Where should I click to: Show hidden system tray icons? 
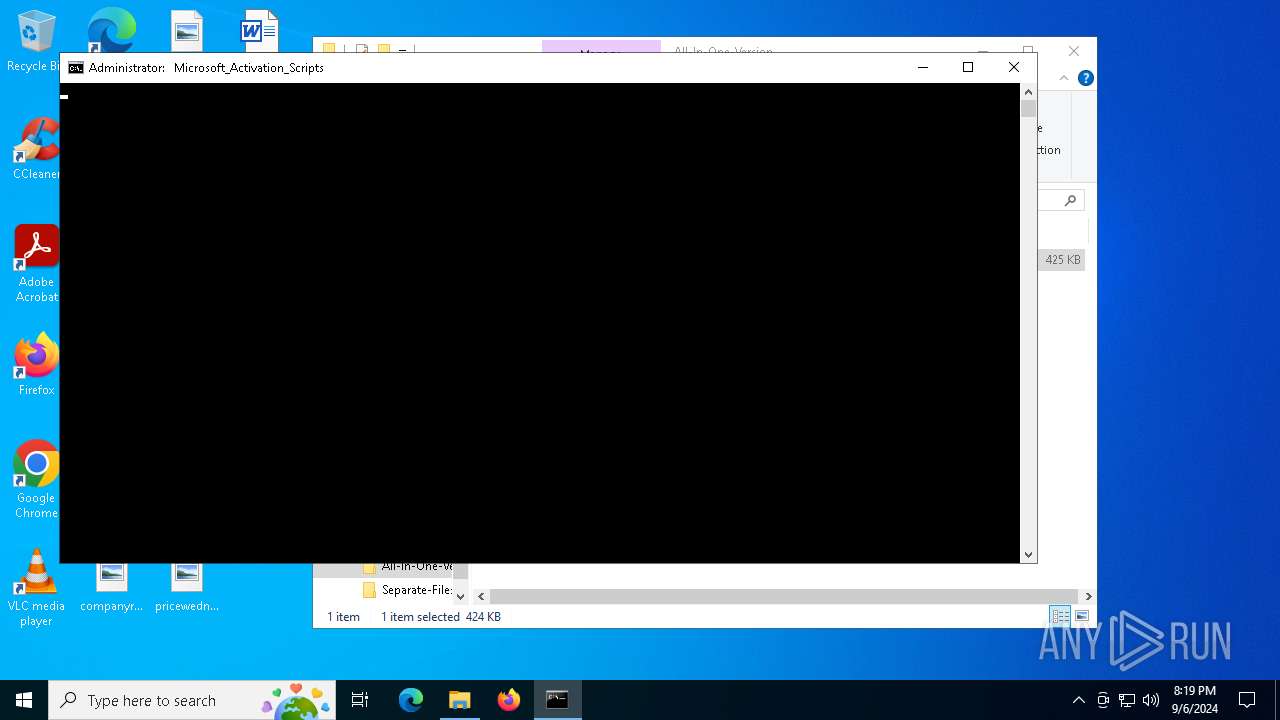click(x=1078, y=700)
